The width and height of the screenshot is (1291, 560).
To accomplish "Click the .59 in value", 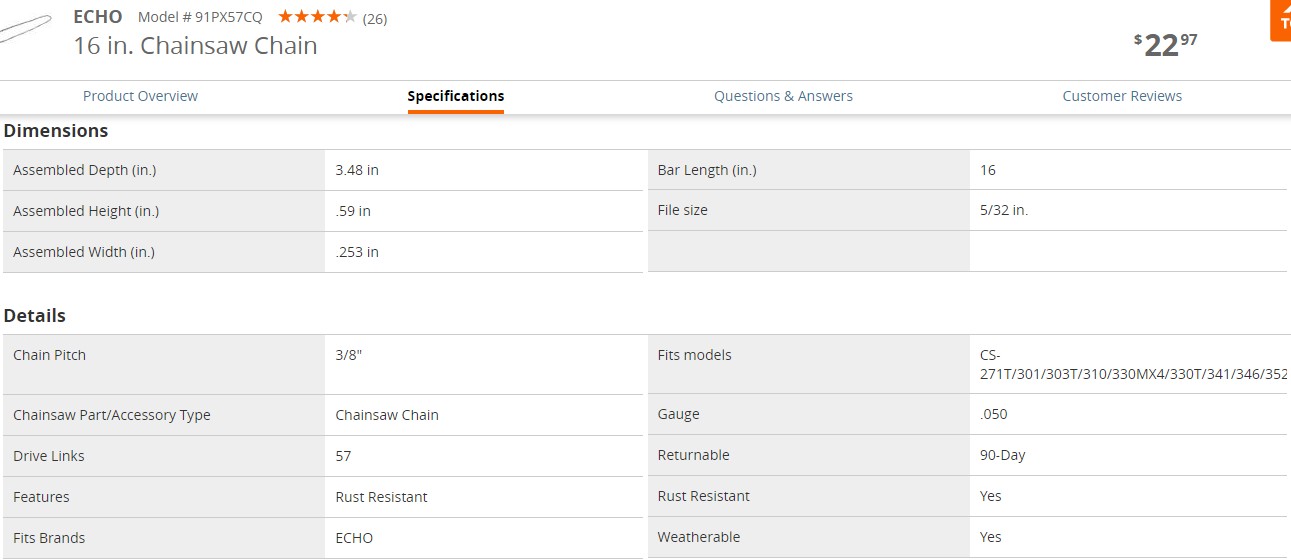I will 353,211.
